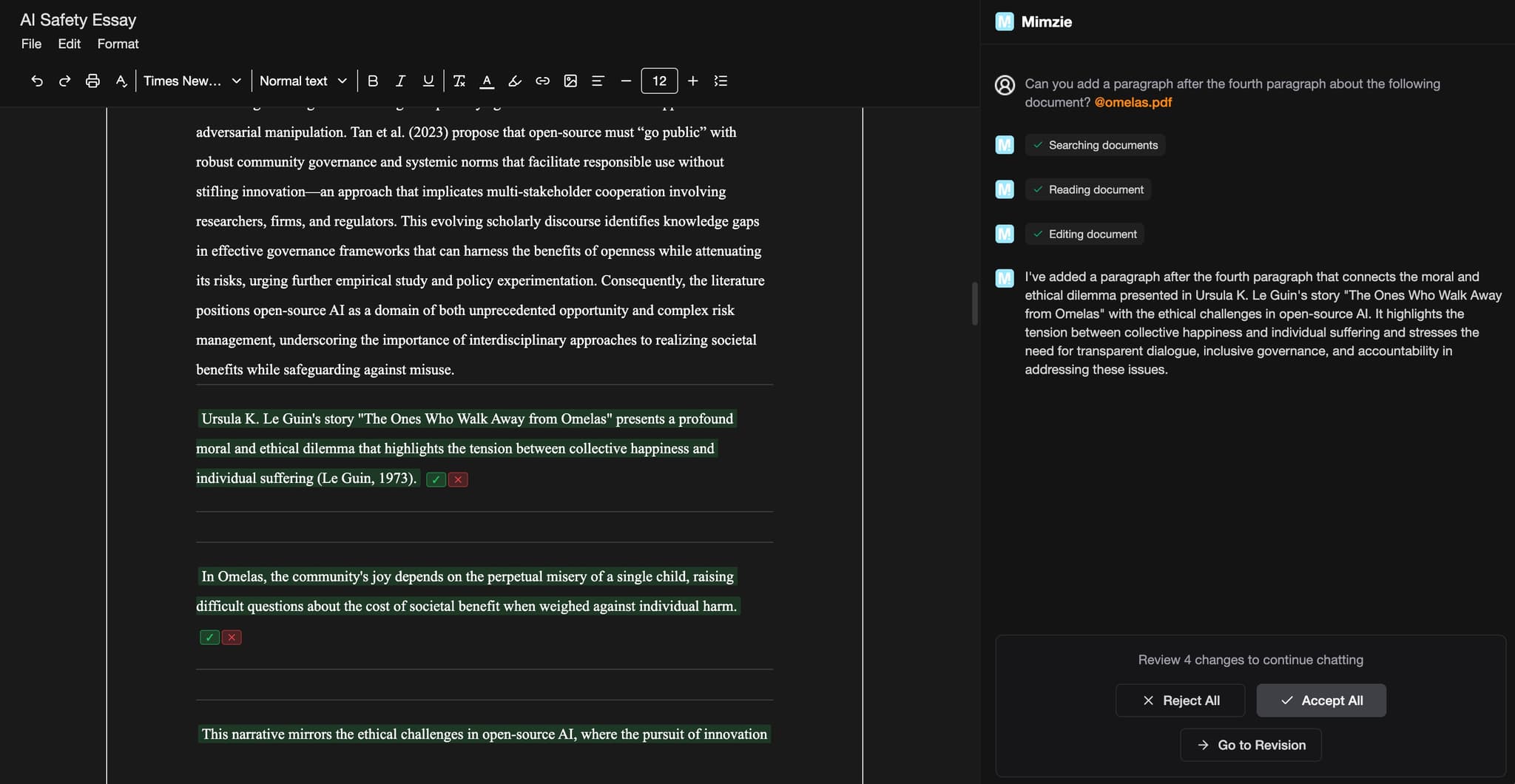Insert a hyperlink

point(542,81)
